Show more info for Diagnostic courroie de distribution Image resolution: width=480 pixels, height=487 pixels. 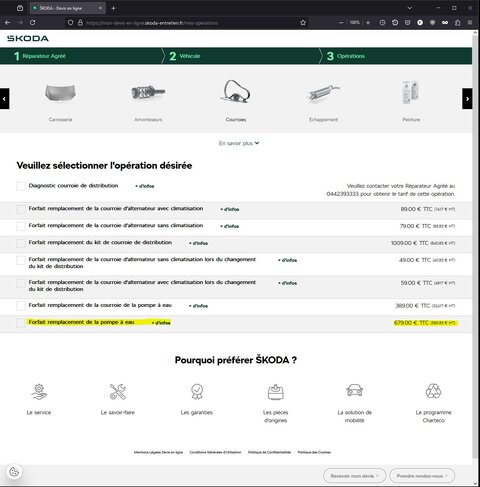coord(145,186)
